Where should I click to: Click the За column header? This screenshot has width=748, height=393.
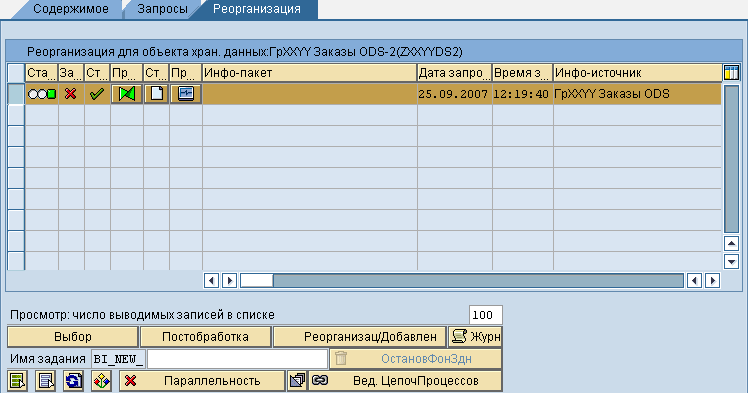[x=71, y=73]
